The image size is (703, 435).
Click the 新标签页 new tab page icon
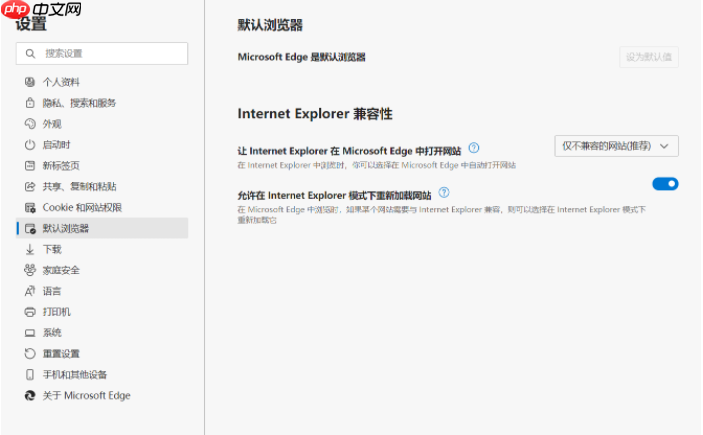[x=30, y=165]
